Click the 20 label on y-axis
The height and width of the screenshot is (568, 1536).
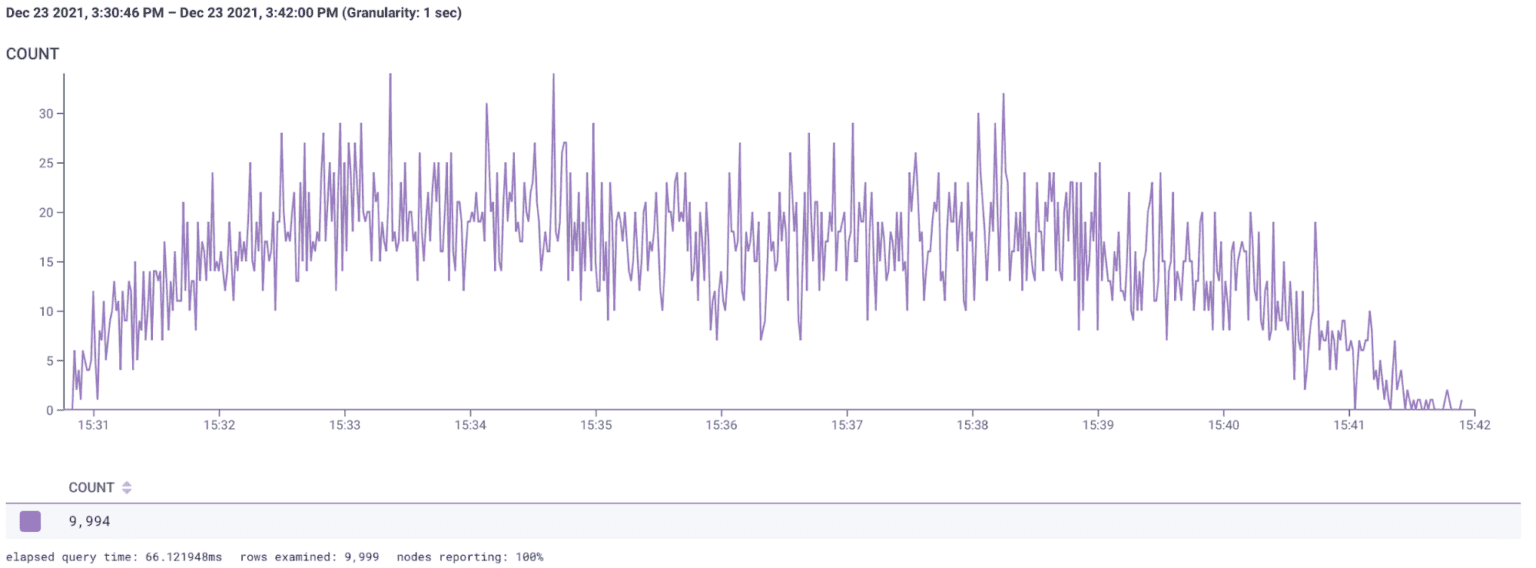(x=46, y=212)
